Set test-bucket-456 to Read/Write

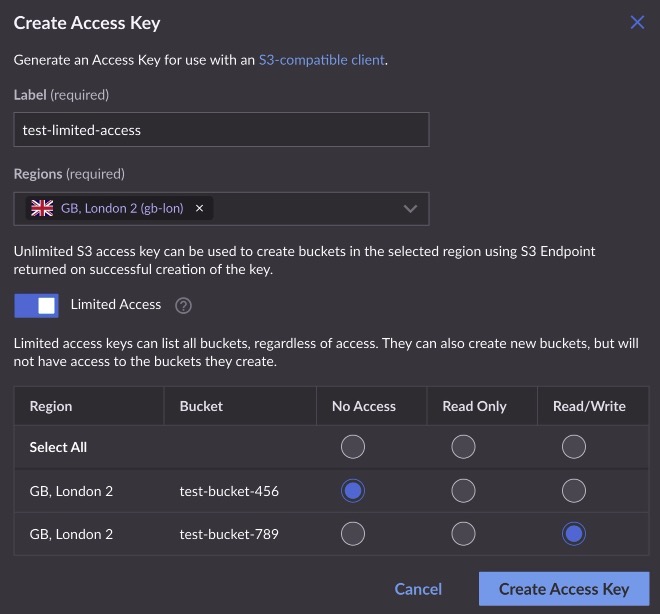[574, 491]
